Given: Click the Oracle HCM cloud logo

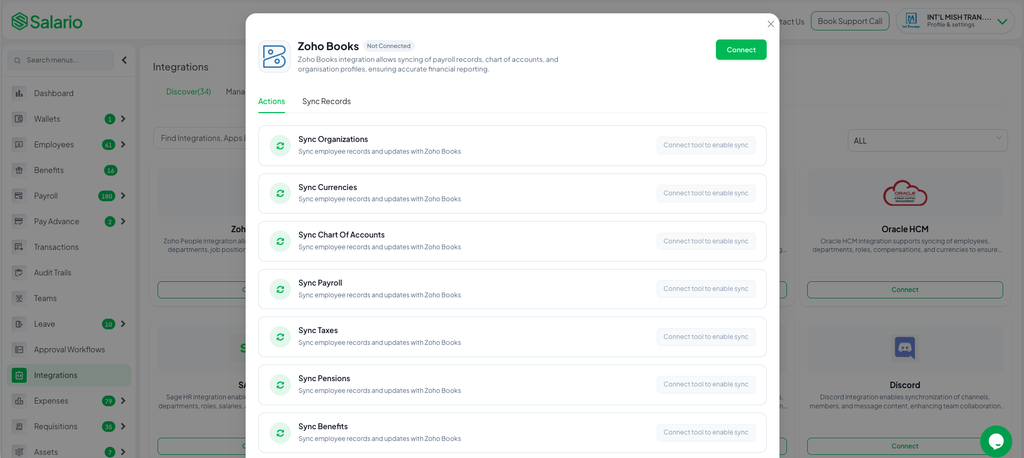Looking at the screenshot, I should click(x=904, y=193).
